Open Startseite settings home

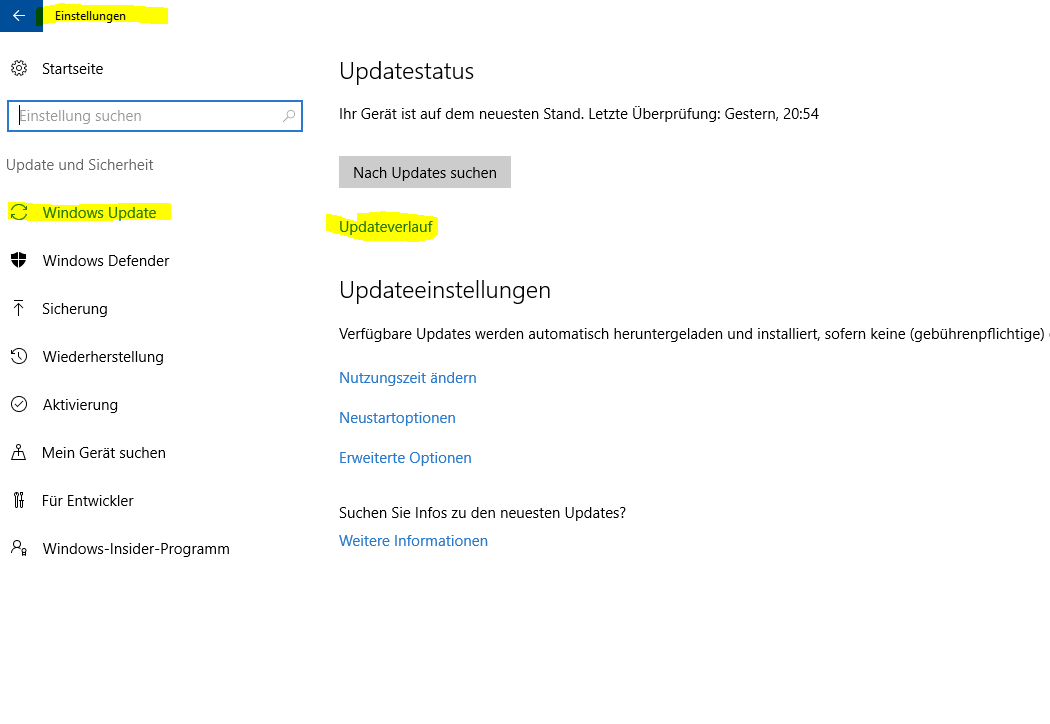pos(72,69)
